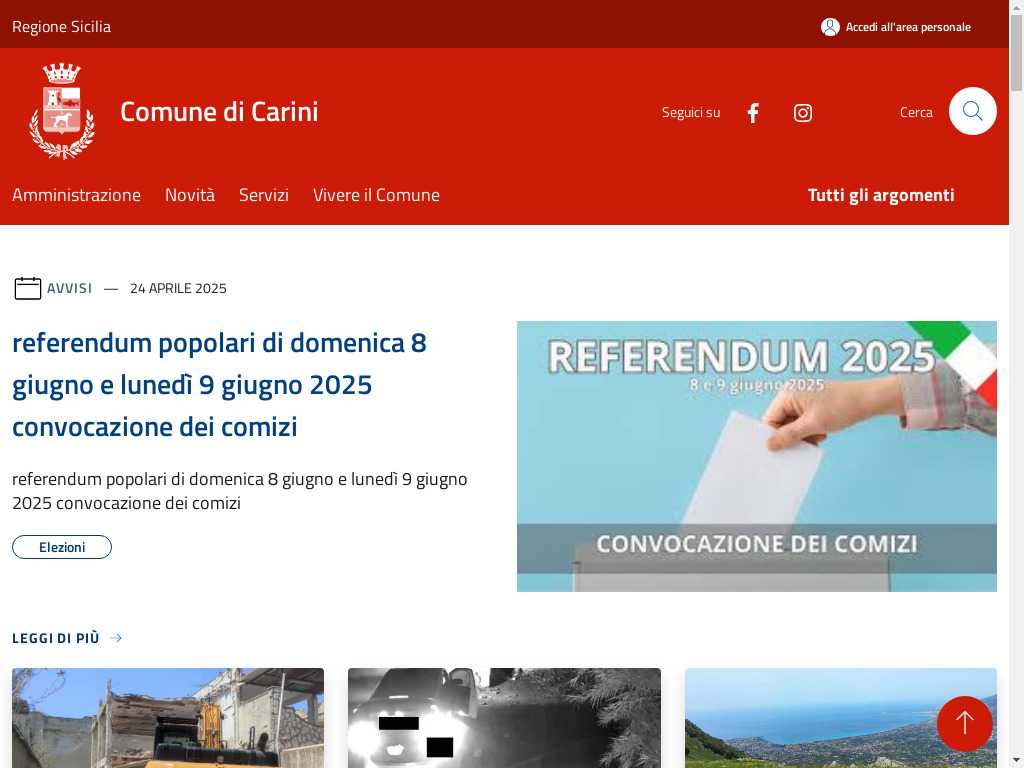Open Tutti gli argomenti
1024x768 pixels.
point(881,195)
